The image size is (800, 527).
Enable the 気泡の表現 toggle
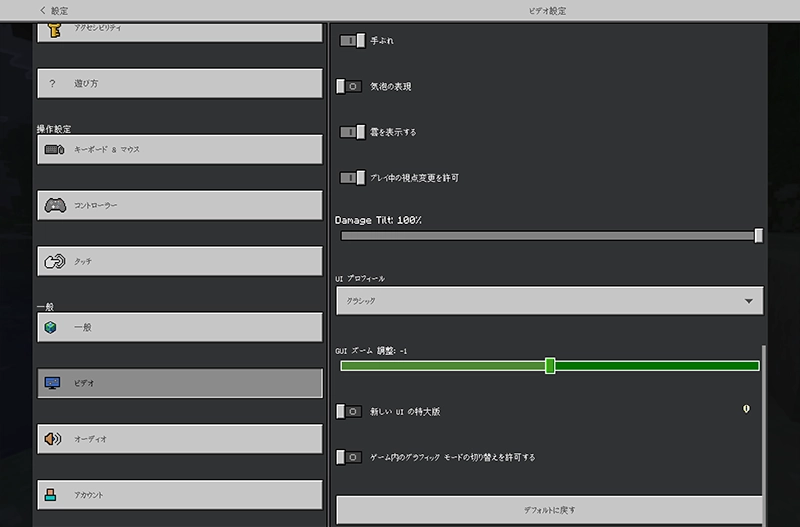click(x=350, y=87)
